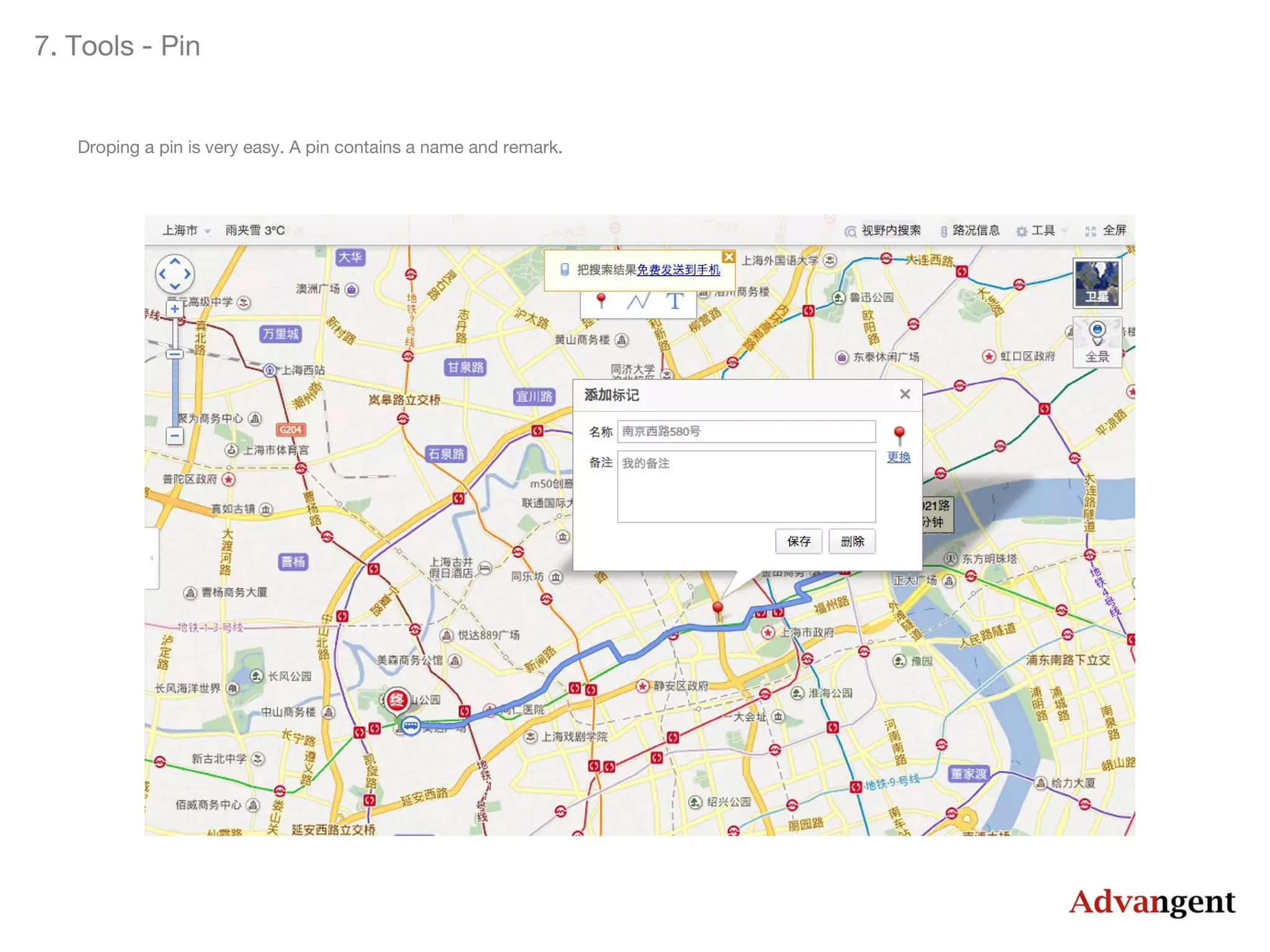Click the 保存 save button
This screenshot has height=952, width=1270.
click(798, 541)
